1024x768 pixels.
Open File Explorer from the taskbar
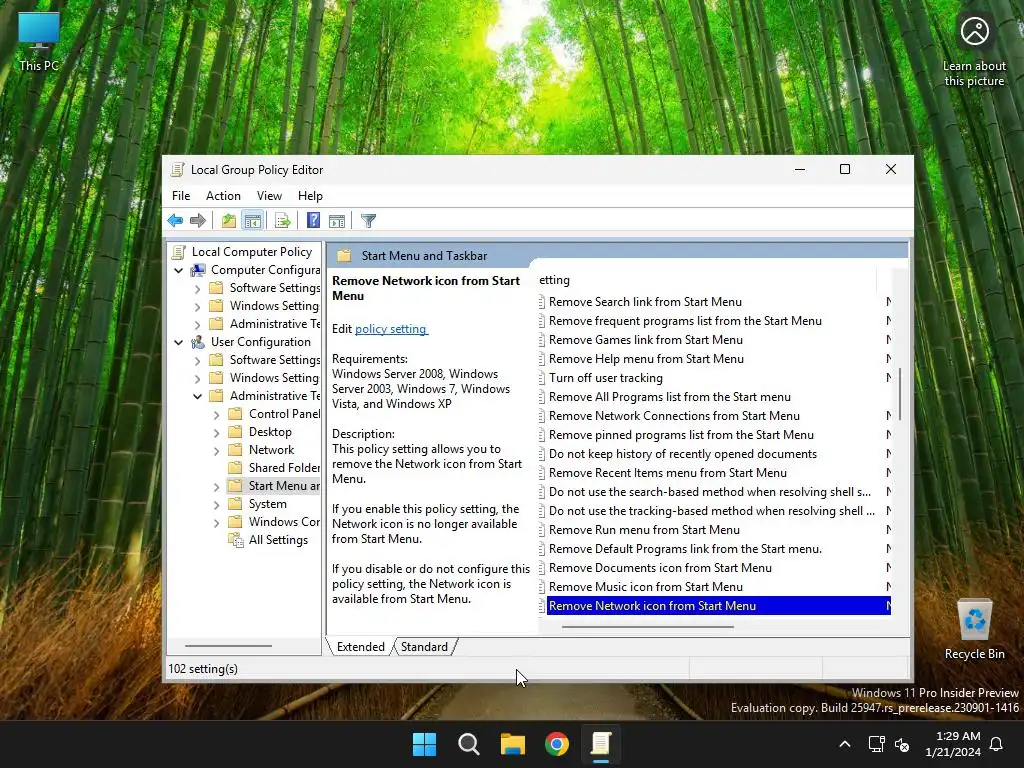tap(513, 744)
